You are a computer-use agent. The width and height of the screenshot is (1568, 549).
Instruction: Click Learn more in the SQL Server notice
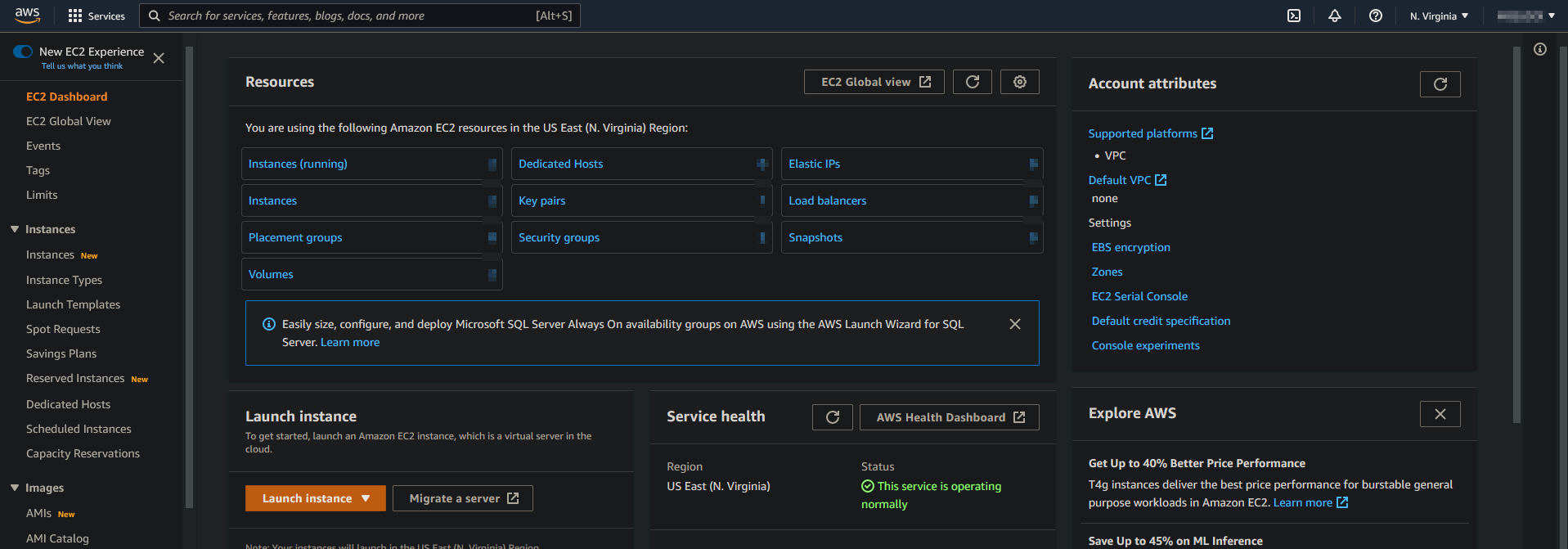350,342
